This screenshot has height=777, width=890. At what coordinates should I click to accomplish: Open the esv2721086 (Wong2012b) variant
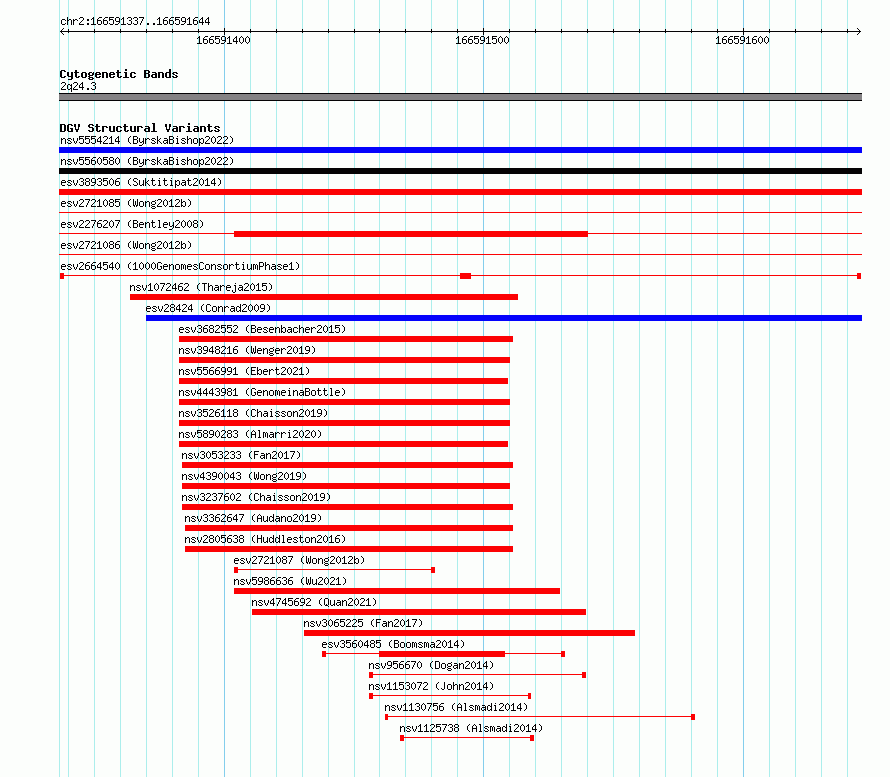point(126,245)
